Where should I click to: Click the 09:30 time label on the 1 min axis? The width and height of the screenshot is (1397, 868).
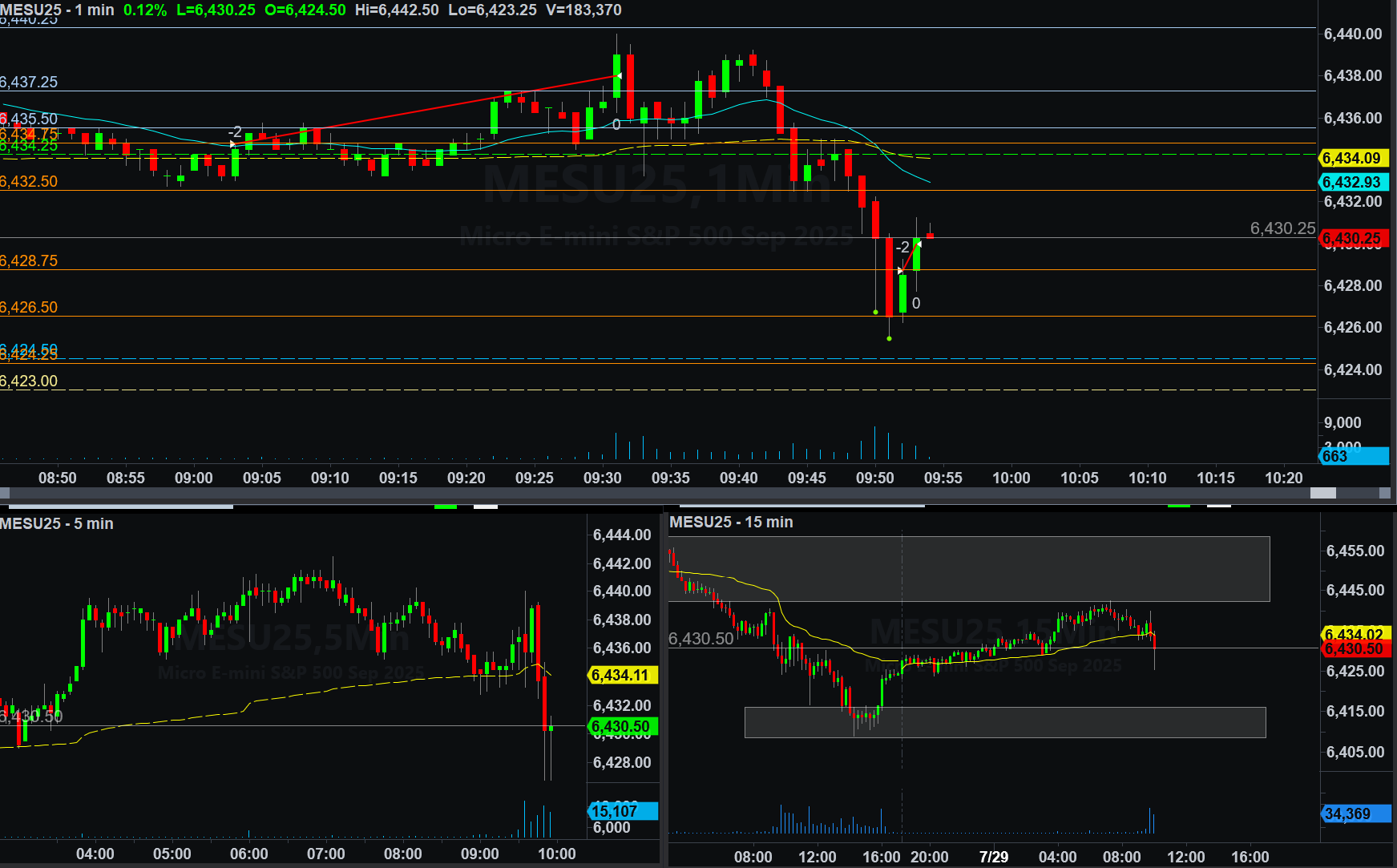click(x=603, y=478)
